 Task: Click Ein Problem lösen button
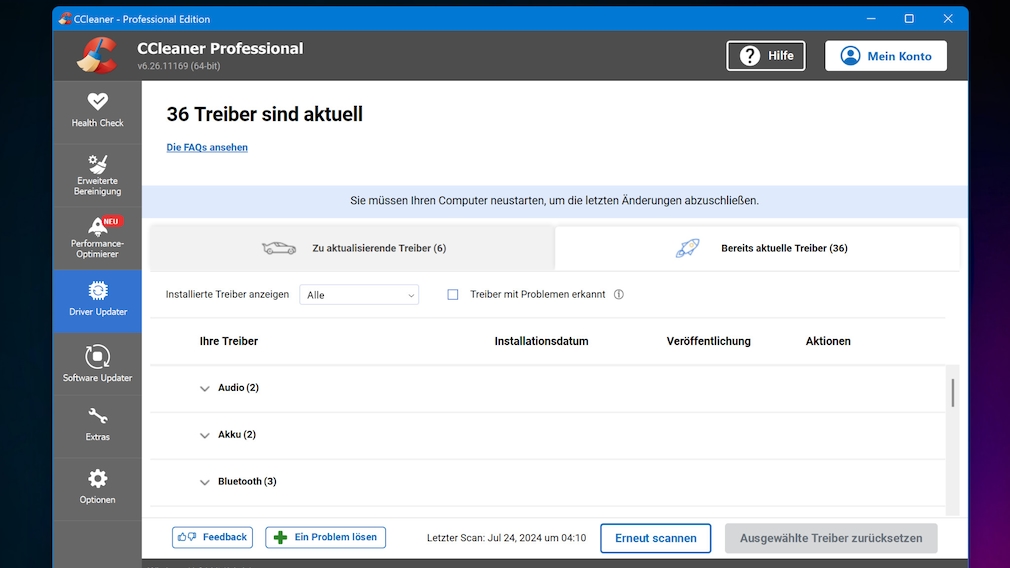pos(325,537)
